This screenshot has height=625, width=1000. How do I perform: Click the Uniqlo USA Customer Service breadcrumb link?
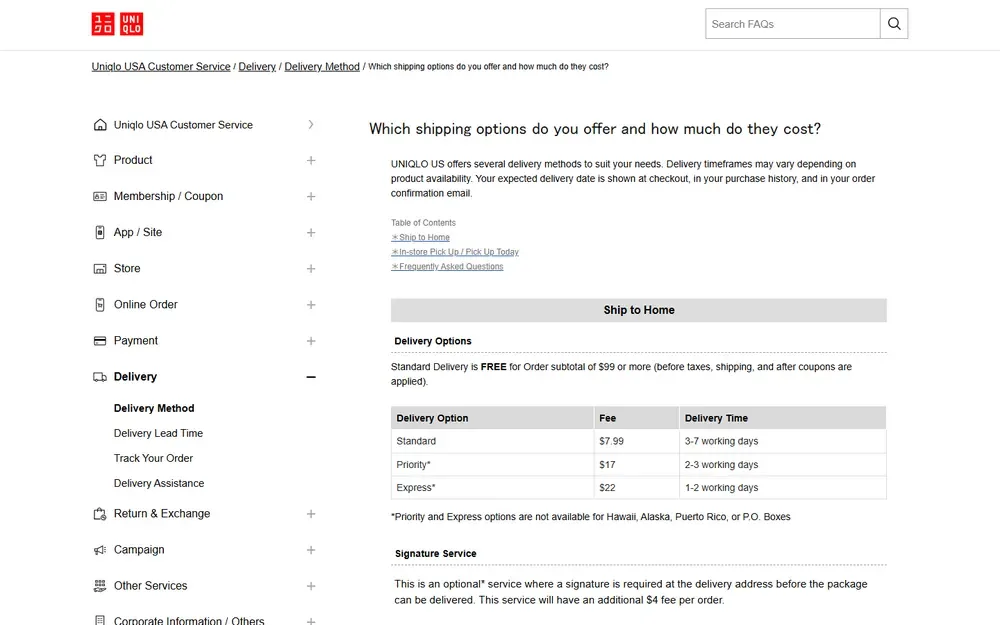pyautogui.click(x=161, y=66)
